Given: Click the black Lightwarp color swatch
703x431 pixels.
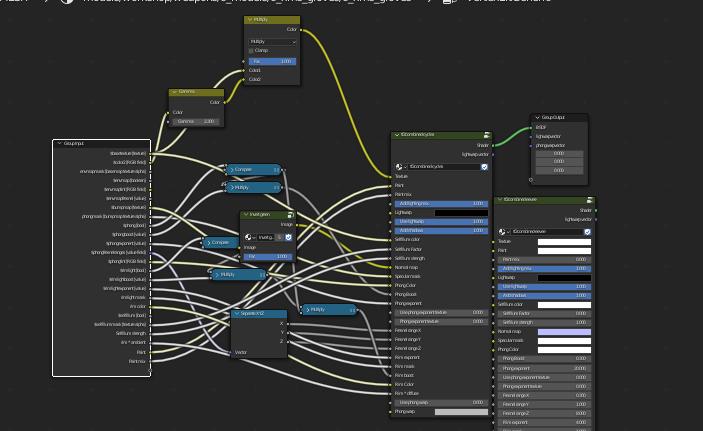Looking at the screenshot, I should click(x=461, y=213).
